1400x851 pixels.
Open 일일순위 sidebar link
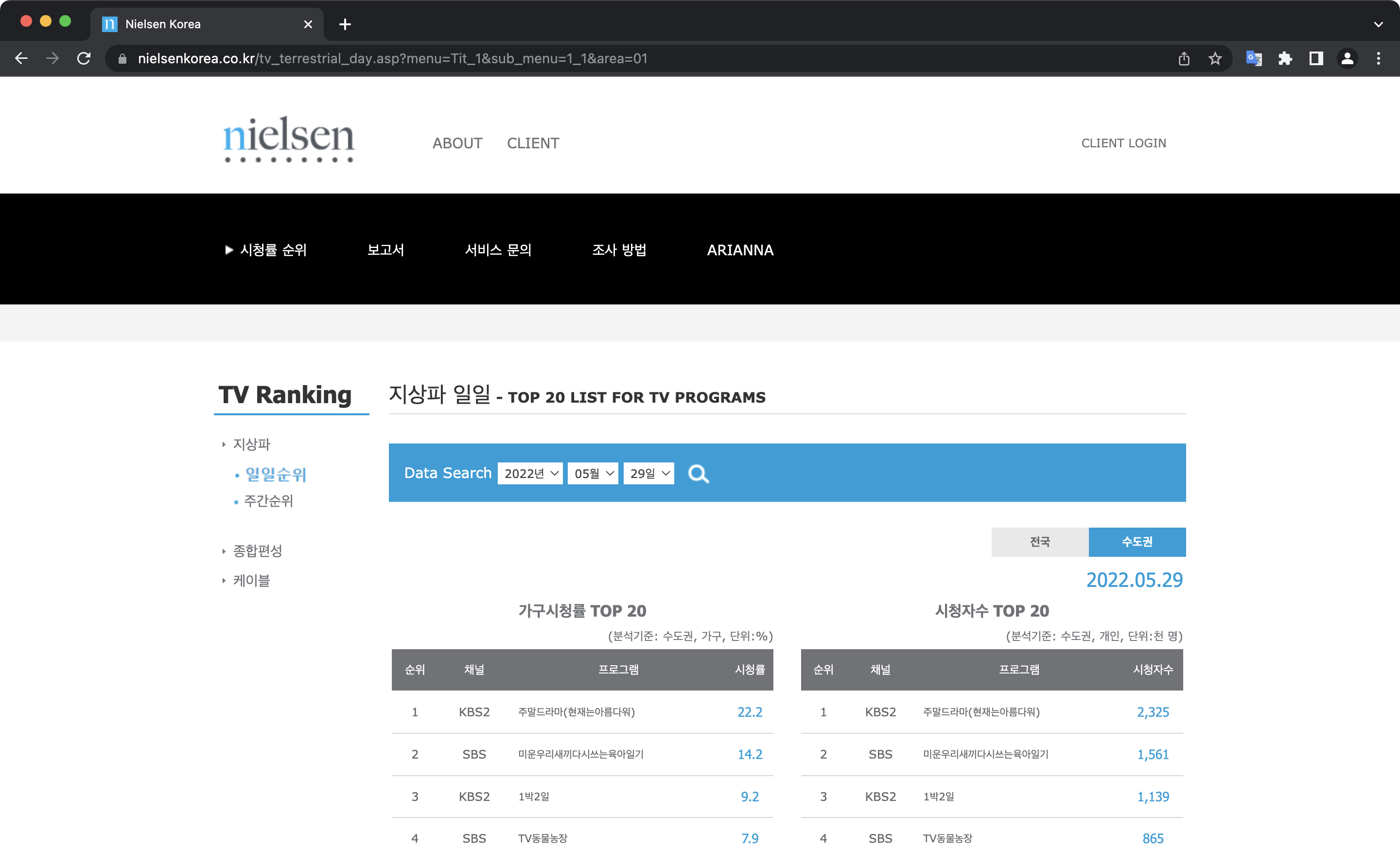[276, 475]
